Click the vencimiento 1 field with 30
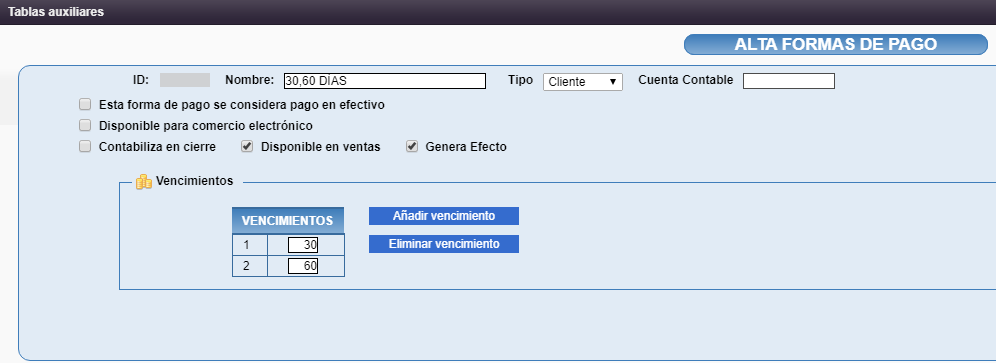Viewport: 996px width, 363px height. coord(303,245)
